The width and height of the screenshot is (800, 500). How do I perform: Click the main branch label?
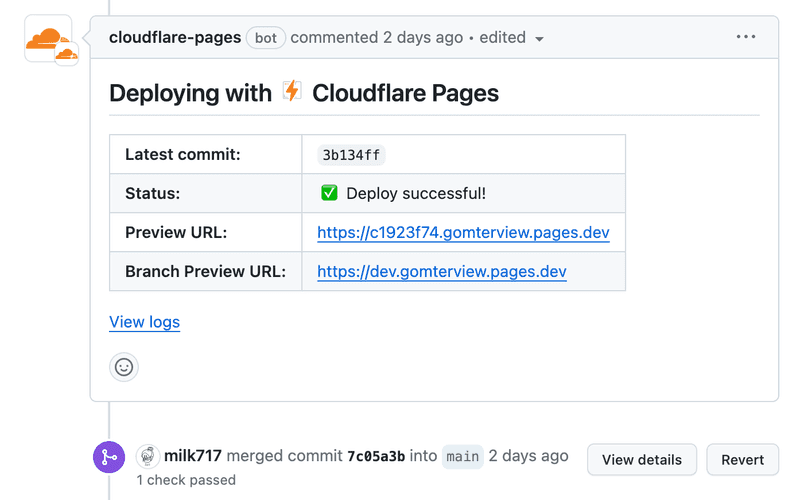click(x=462, y=457)
